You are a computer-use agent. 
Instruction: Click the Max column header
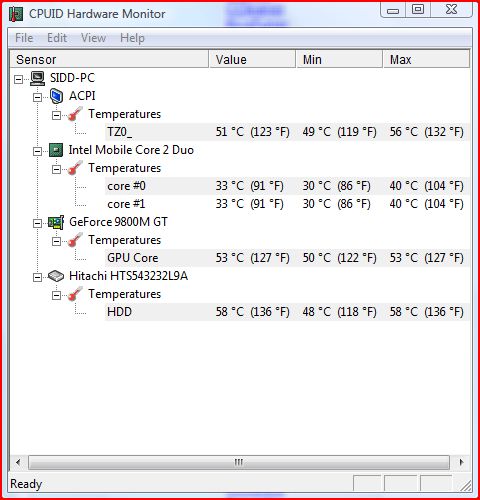426,59
